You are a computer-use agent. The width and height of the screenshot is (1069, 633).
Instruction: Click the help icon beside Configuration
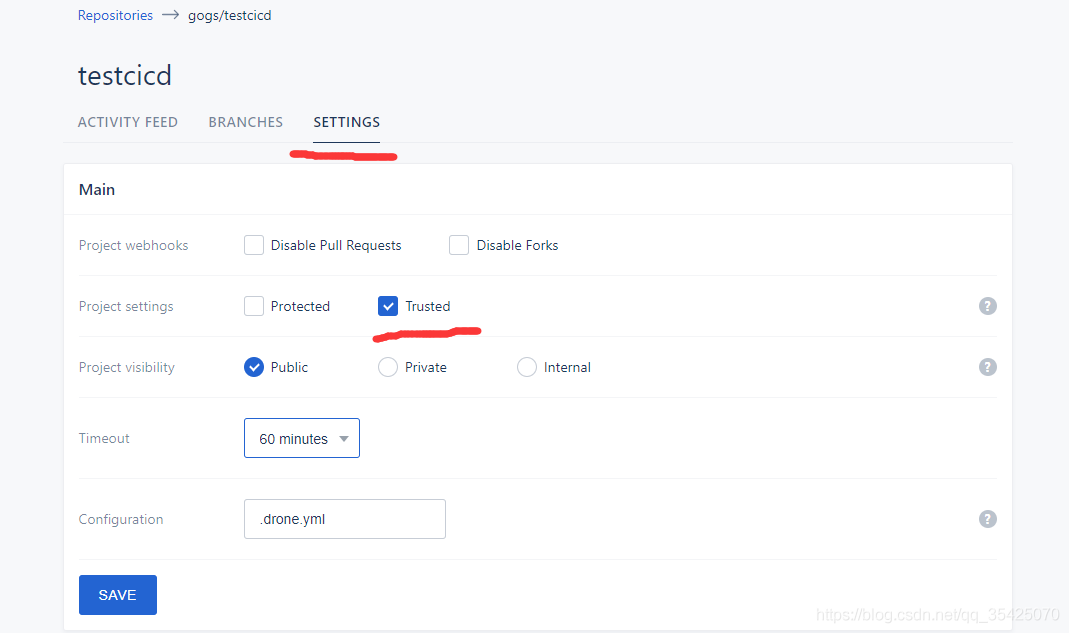987,519
